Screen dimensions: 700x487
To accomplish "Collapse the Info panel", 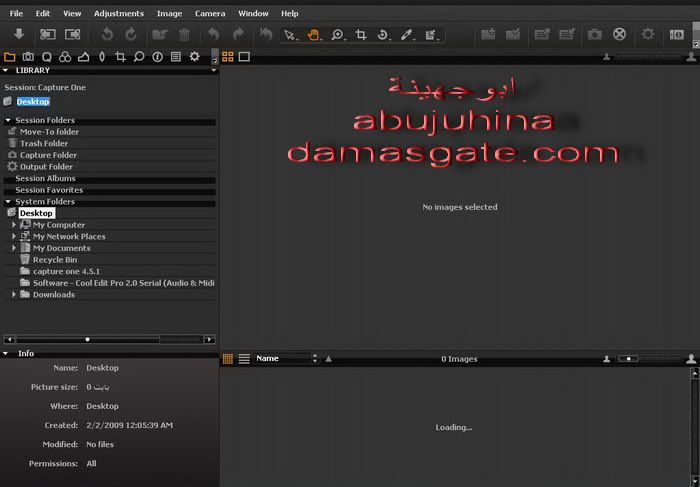I will (5, 354).
